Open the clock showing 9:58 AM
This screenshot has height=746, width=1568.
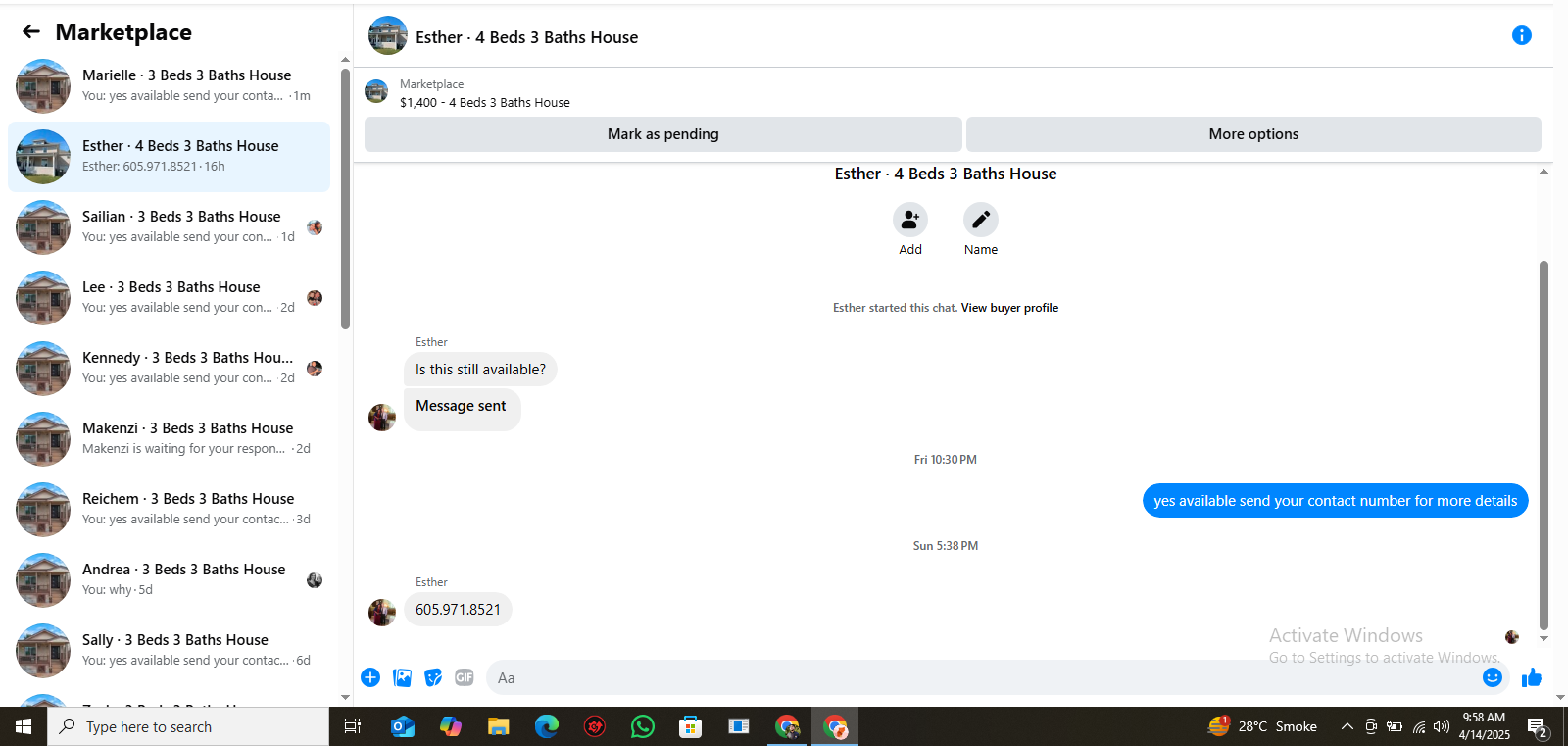click(1484, 726)
